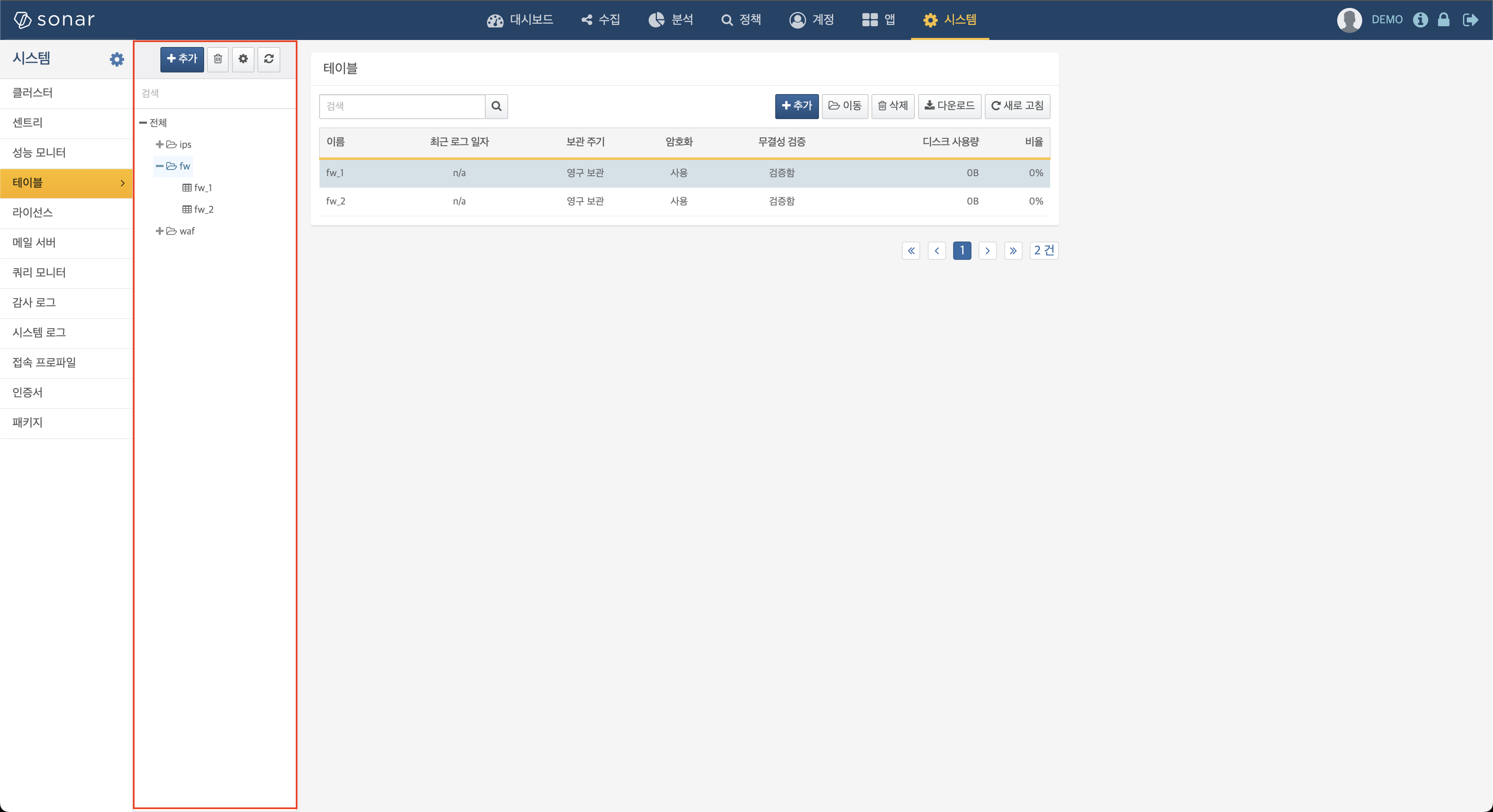Click the gear icon beside 시스템 title
Viewport: 1493px width, 812px height.
[x=117, y=59]
